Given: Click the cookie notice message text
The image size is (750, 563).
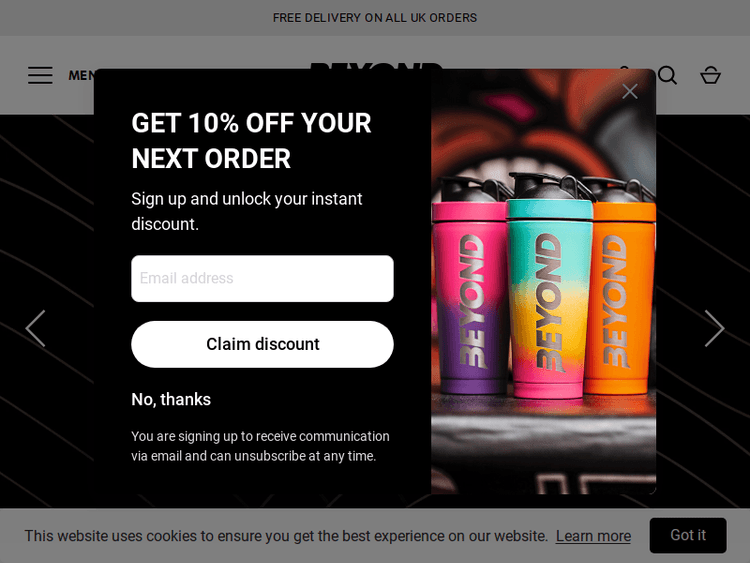Looking at the screenshot, I should [x=286, y=536].
